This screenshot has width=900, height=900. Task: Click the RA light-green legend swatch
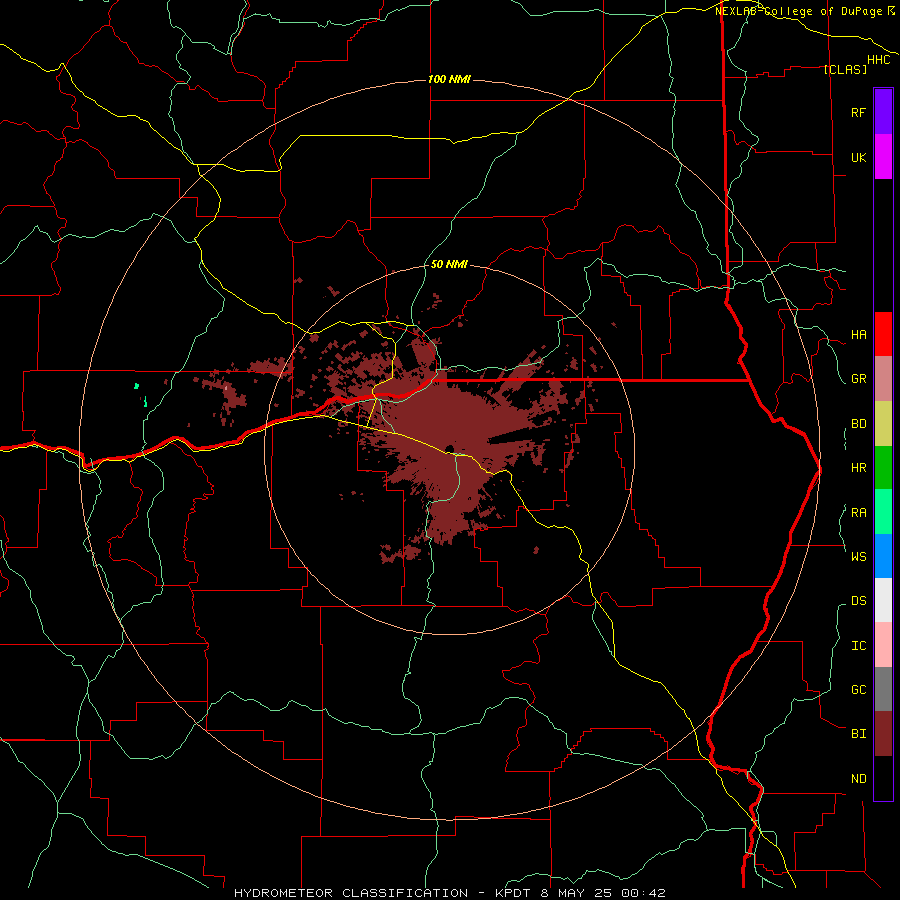tap(883, 512)
